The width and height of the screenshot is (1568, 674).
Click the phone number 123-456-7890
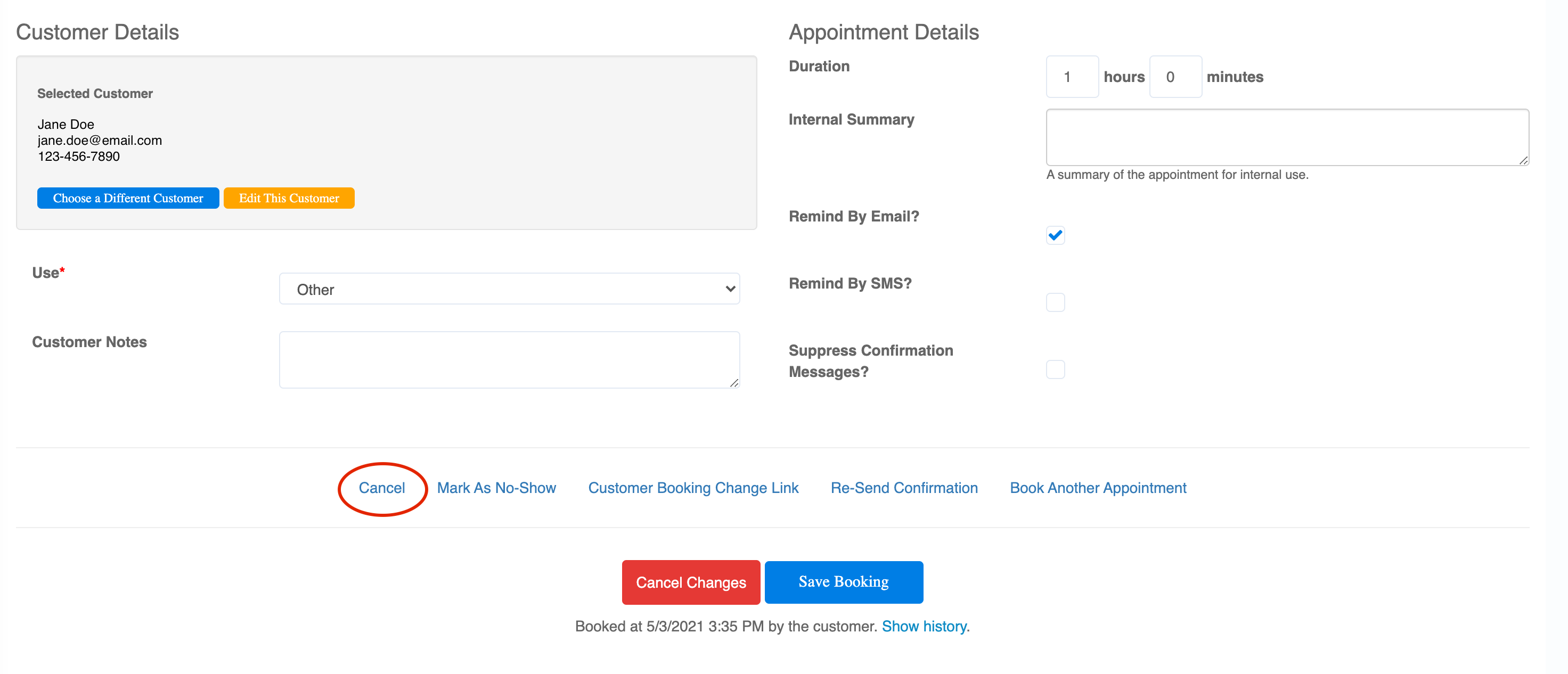[x=78, y=157]
